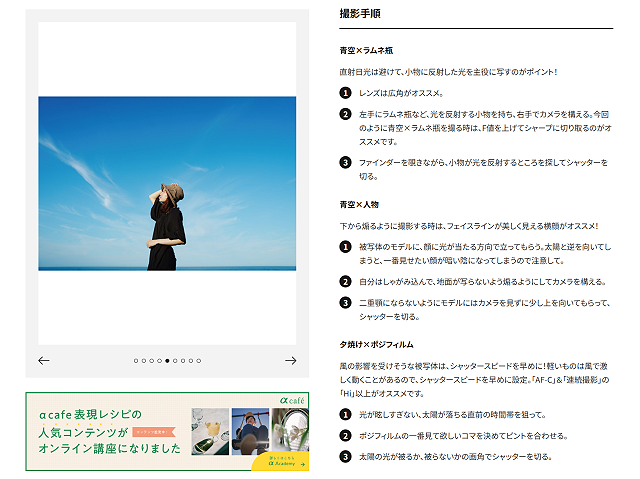The height and width of the screenshot is (479, 640).
Task: Open the drink glass thumbnail in banner
Action: pos(208,431)
